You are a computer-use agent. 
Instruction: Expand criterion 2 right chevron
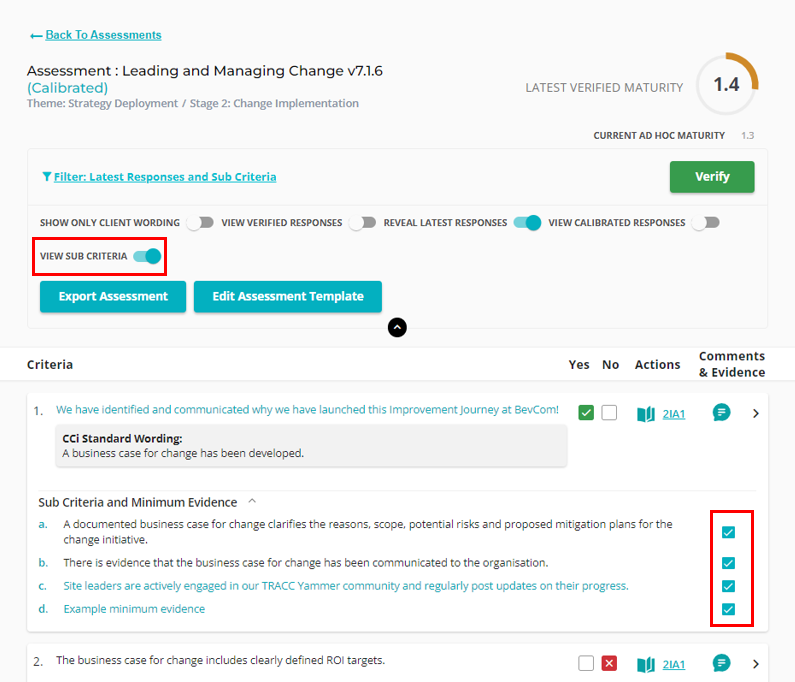click(x=756, y=664)
